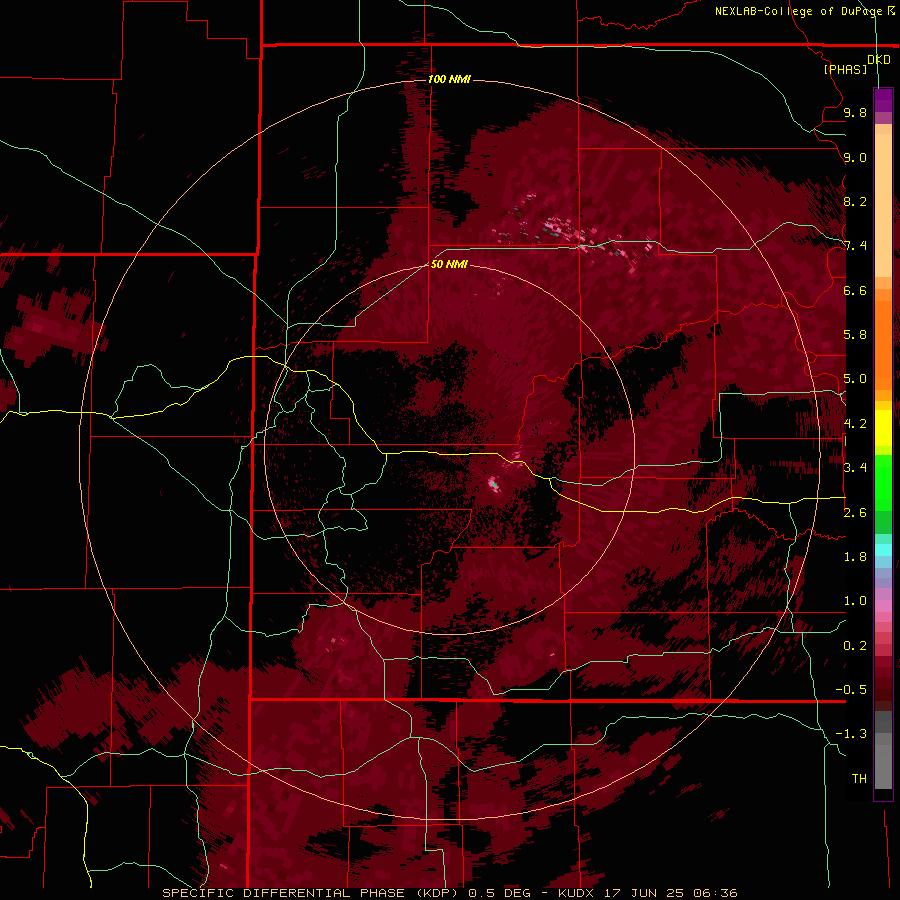This screenshot has width=900, height=900.
Task: Click the TH label on the legend
Action: click(859, 779)
